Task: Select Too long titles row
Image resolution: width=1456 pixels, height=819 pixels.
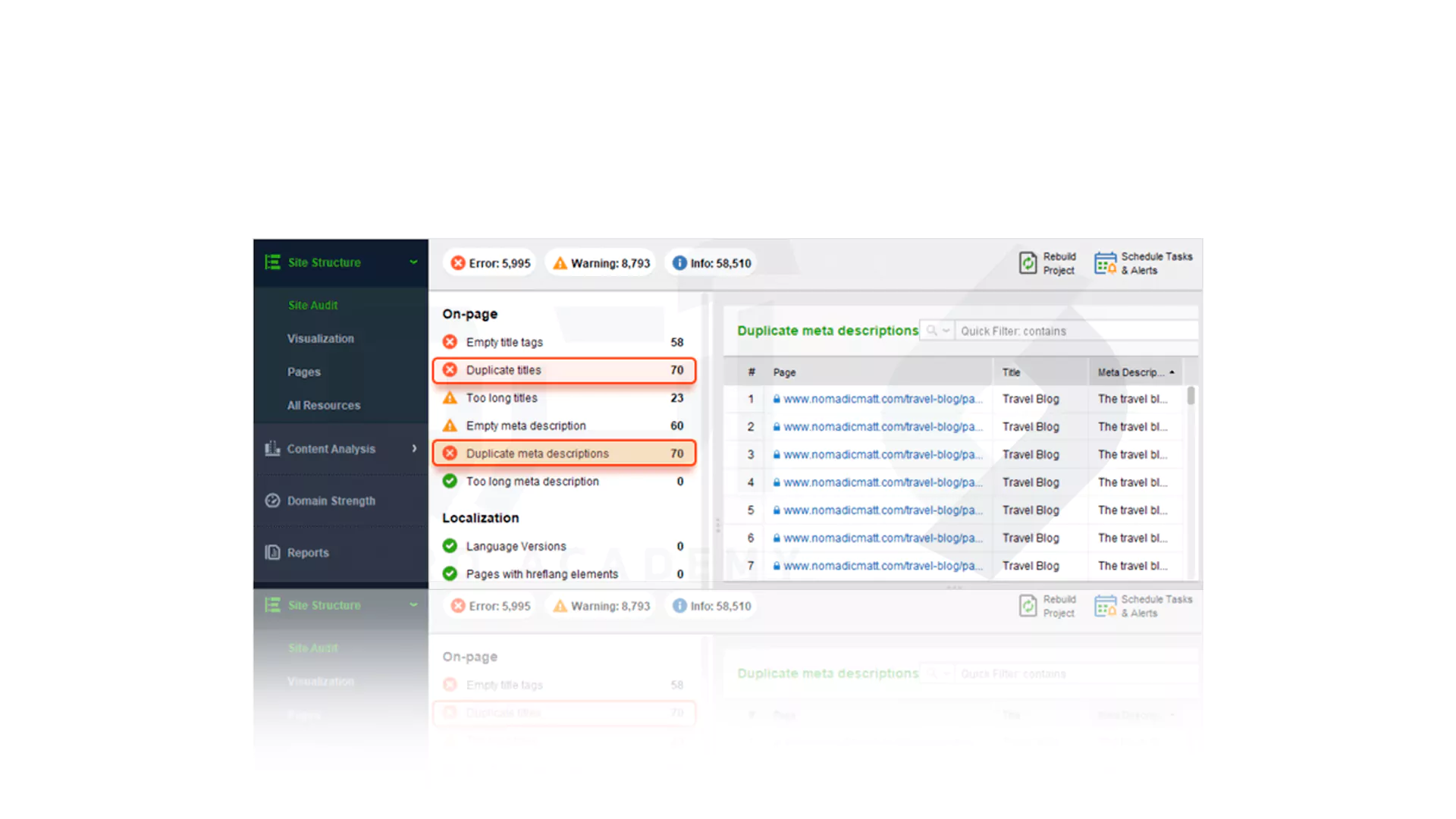Action: tap(563, 398)
